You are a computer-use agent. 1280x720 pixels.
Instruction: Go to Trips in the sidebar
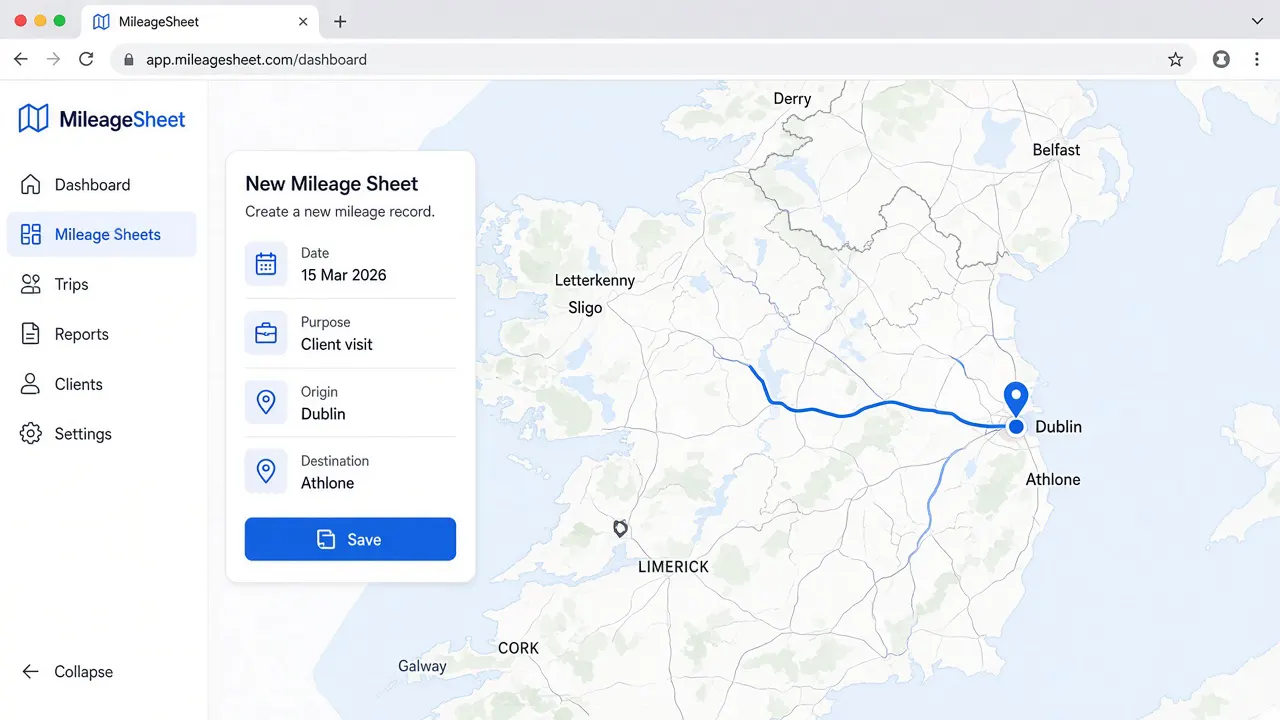(102, 284)
